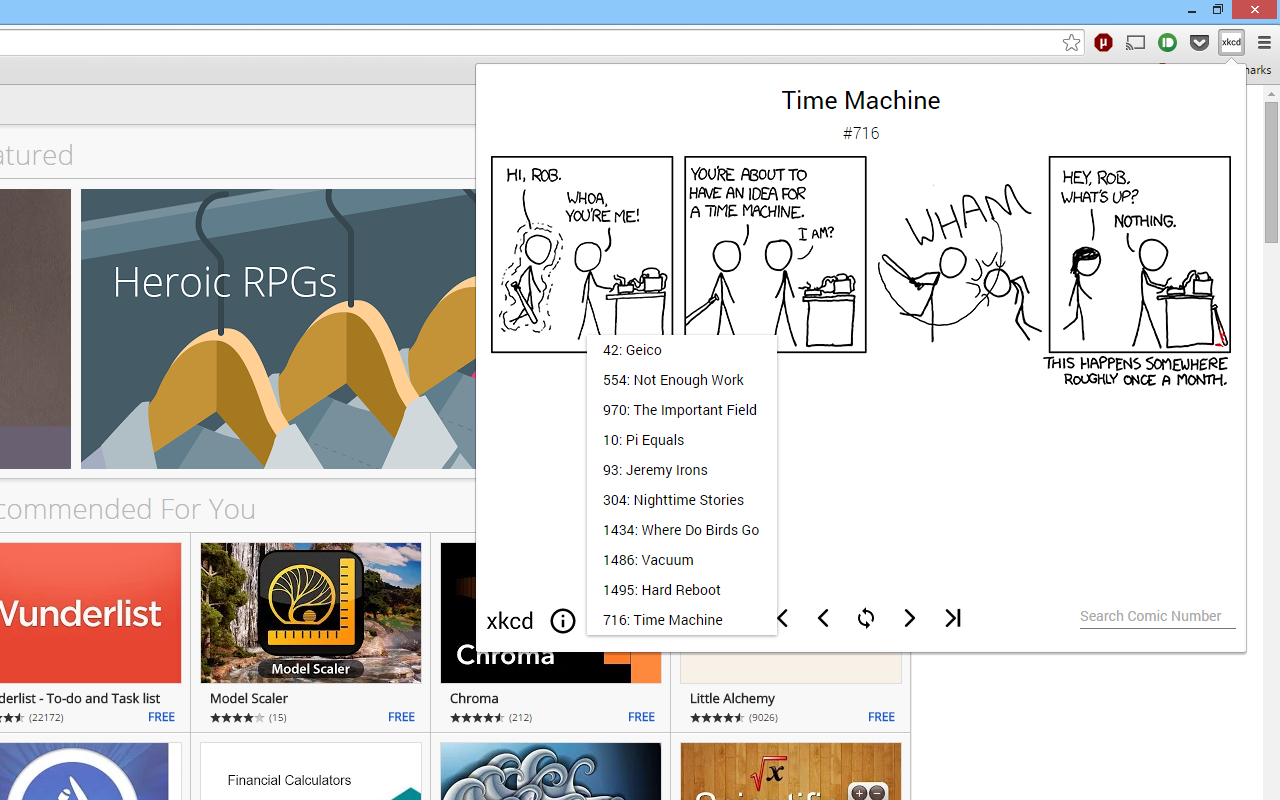Pick '10: Pi Equals' from the list
The height and width of the screenshot is (800, 1280).
pyautogui.click(x=682, y=440)
